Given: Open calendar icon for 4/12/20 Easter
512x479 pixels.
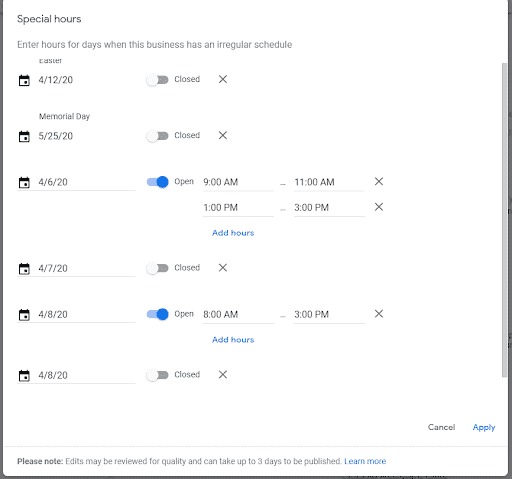Looking at the screenshot, I should coord(24,80).
